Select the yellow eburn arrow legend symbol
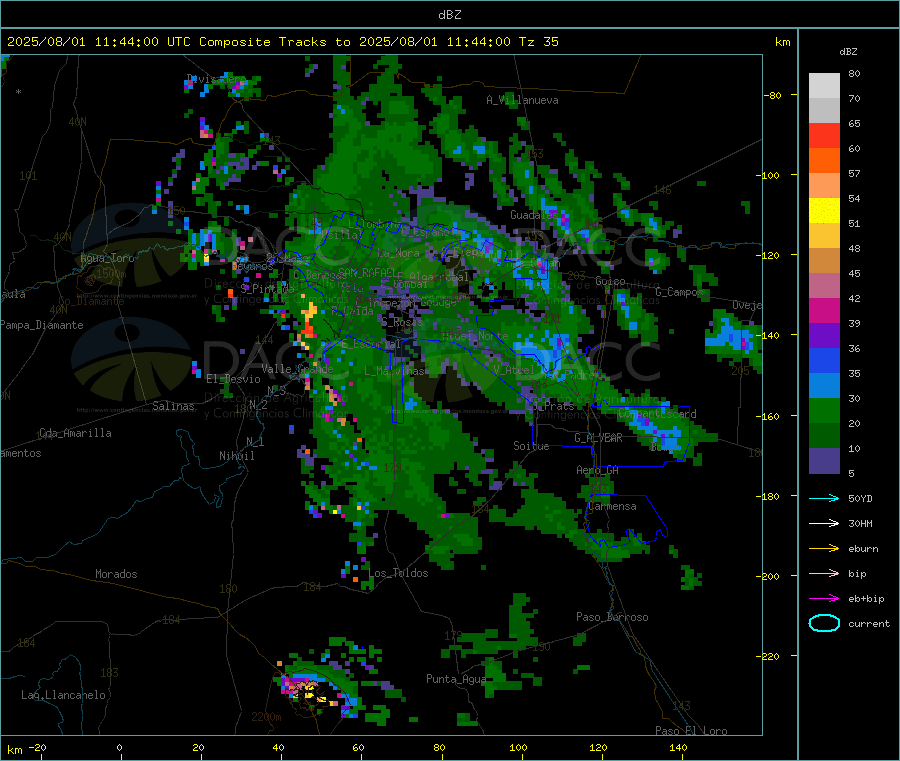900x761 pixels. pos(824,549)
